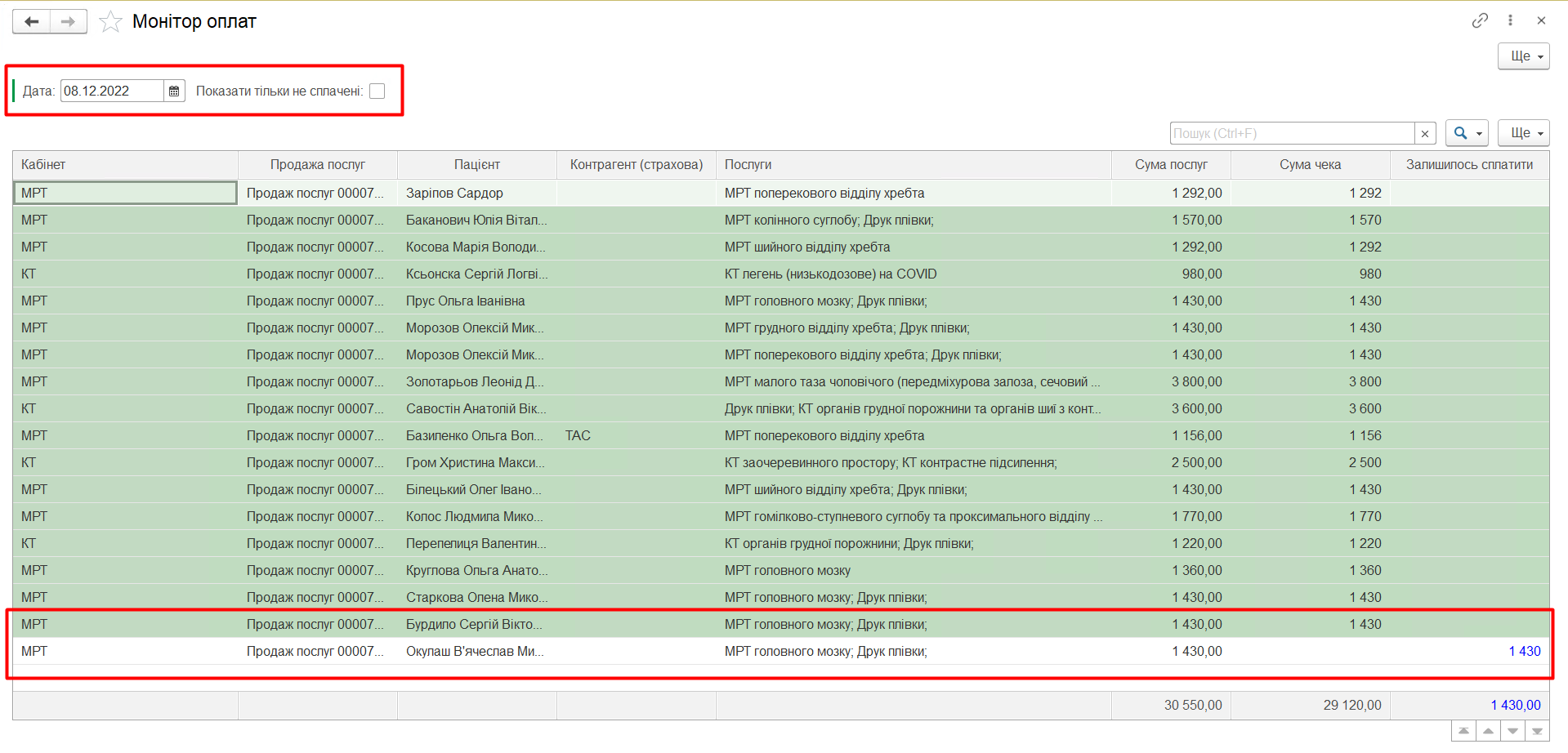Enable Показати тільки не сплачені checkbox

(x=377, y=91)
